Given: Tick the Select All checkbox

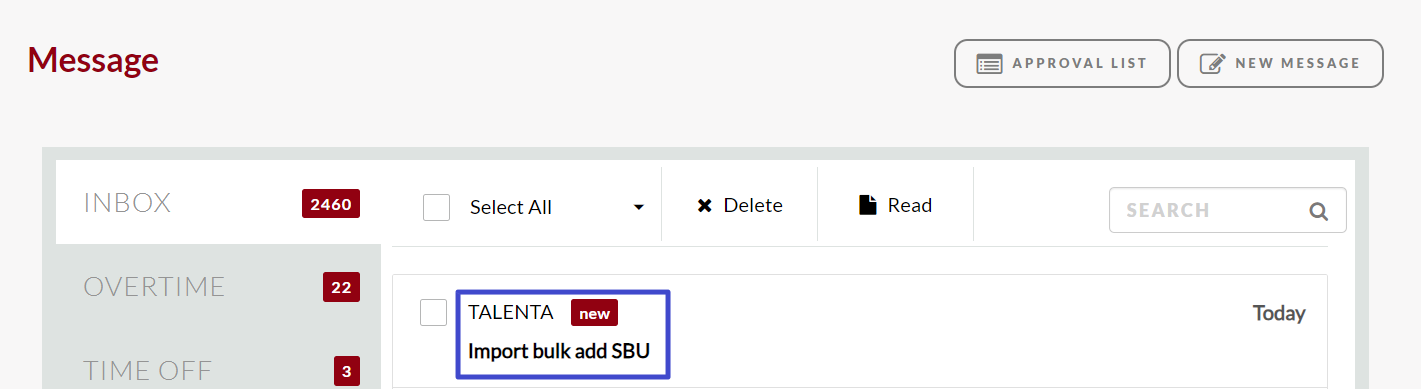Looking at the screenshot, I should pos(436,207).
